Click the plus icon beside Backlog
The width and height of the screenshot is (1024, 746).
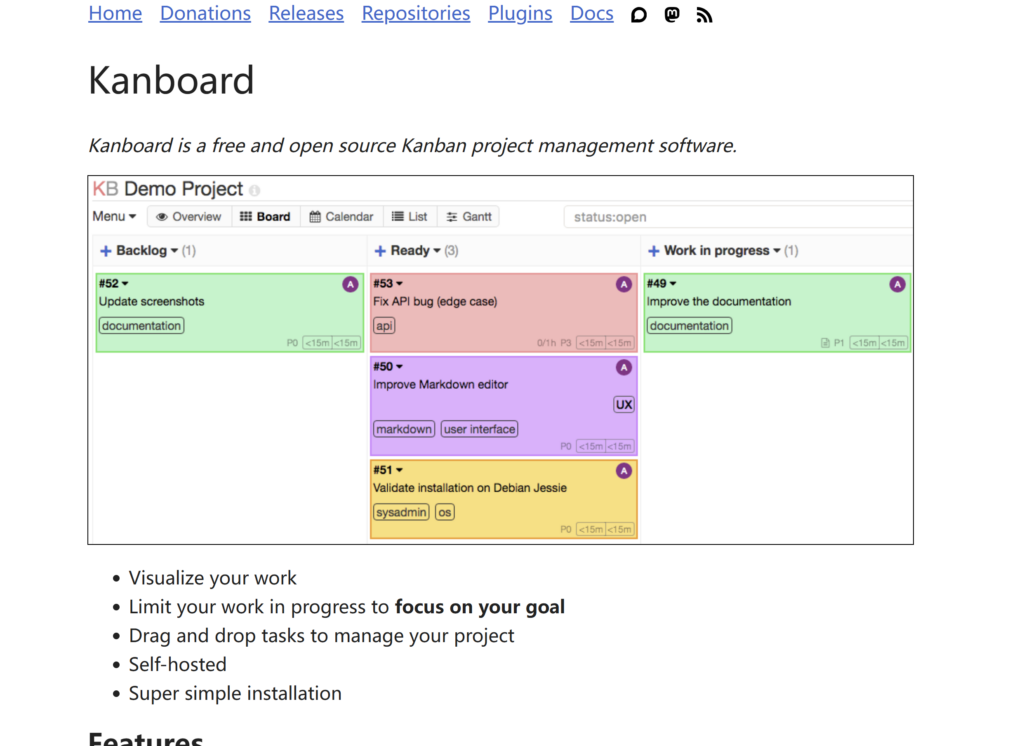click(x=105, y=251)
